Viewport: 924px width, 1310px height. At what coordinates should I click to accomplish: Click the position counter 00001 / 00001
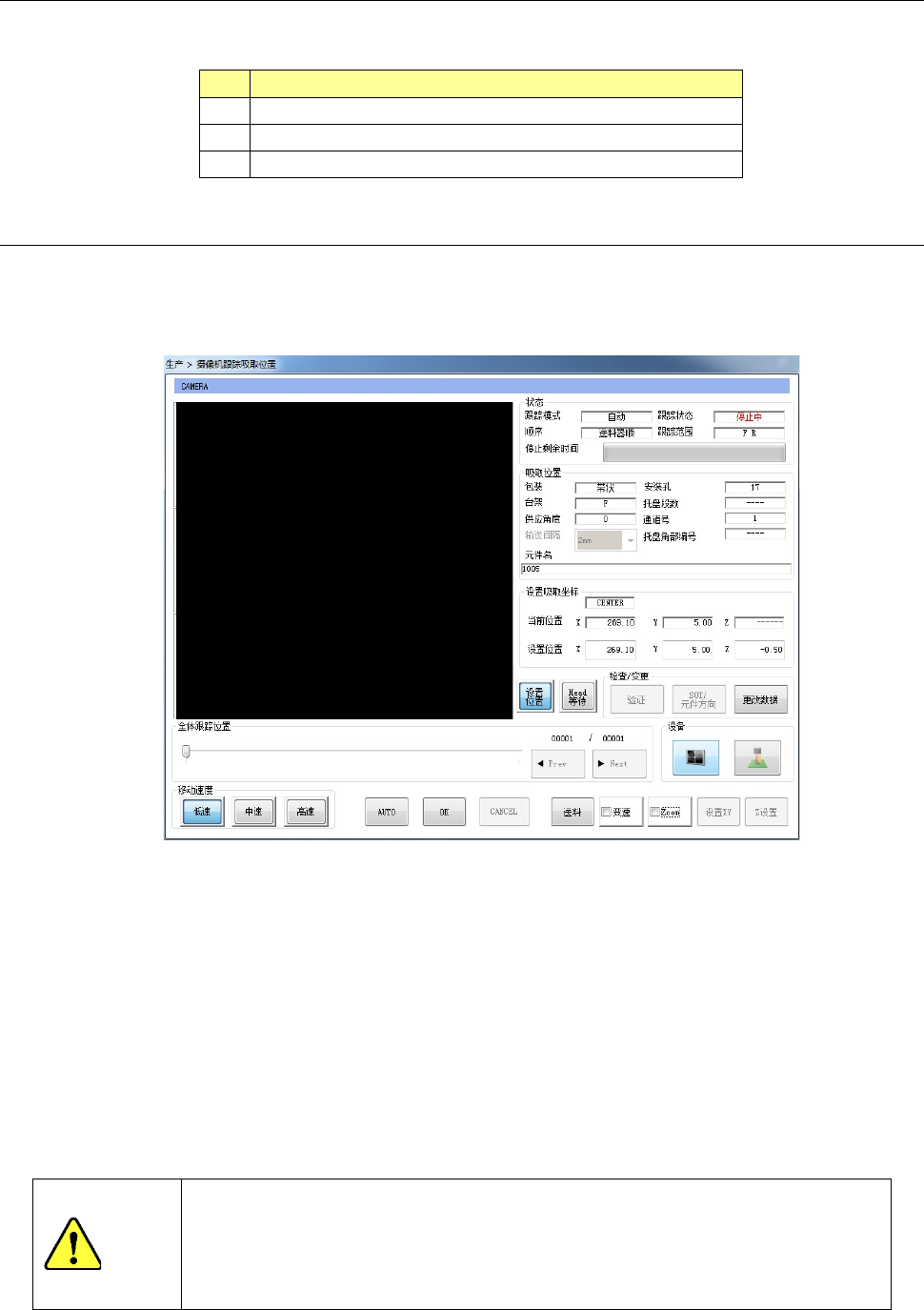click(589, 738)
